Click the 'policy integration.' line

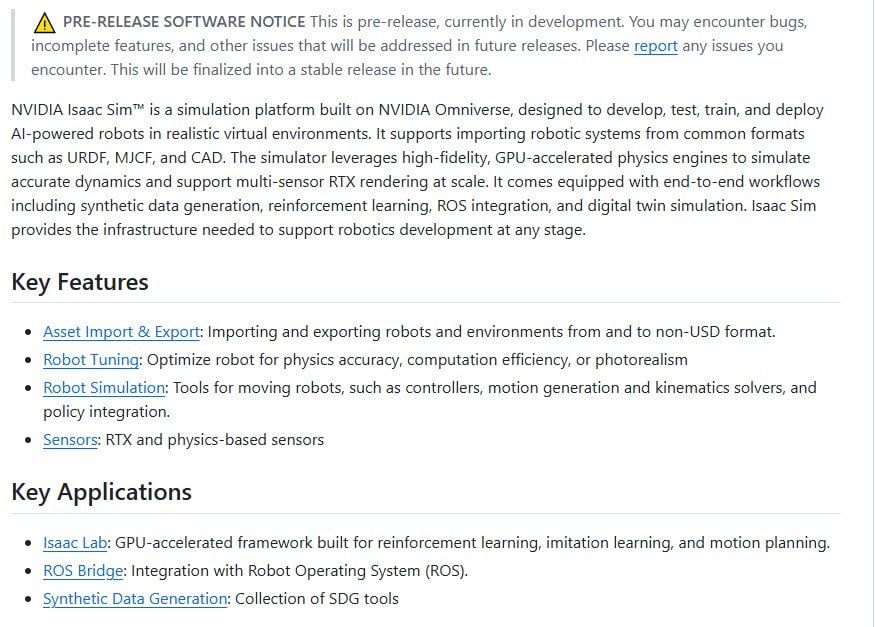(107, 412)
